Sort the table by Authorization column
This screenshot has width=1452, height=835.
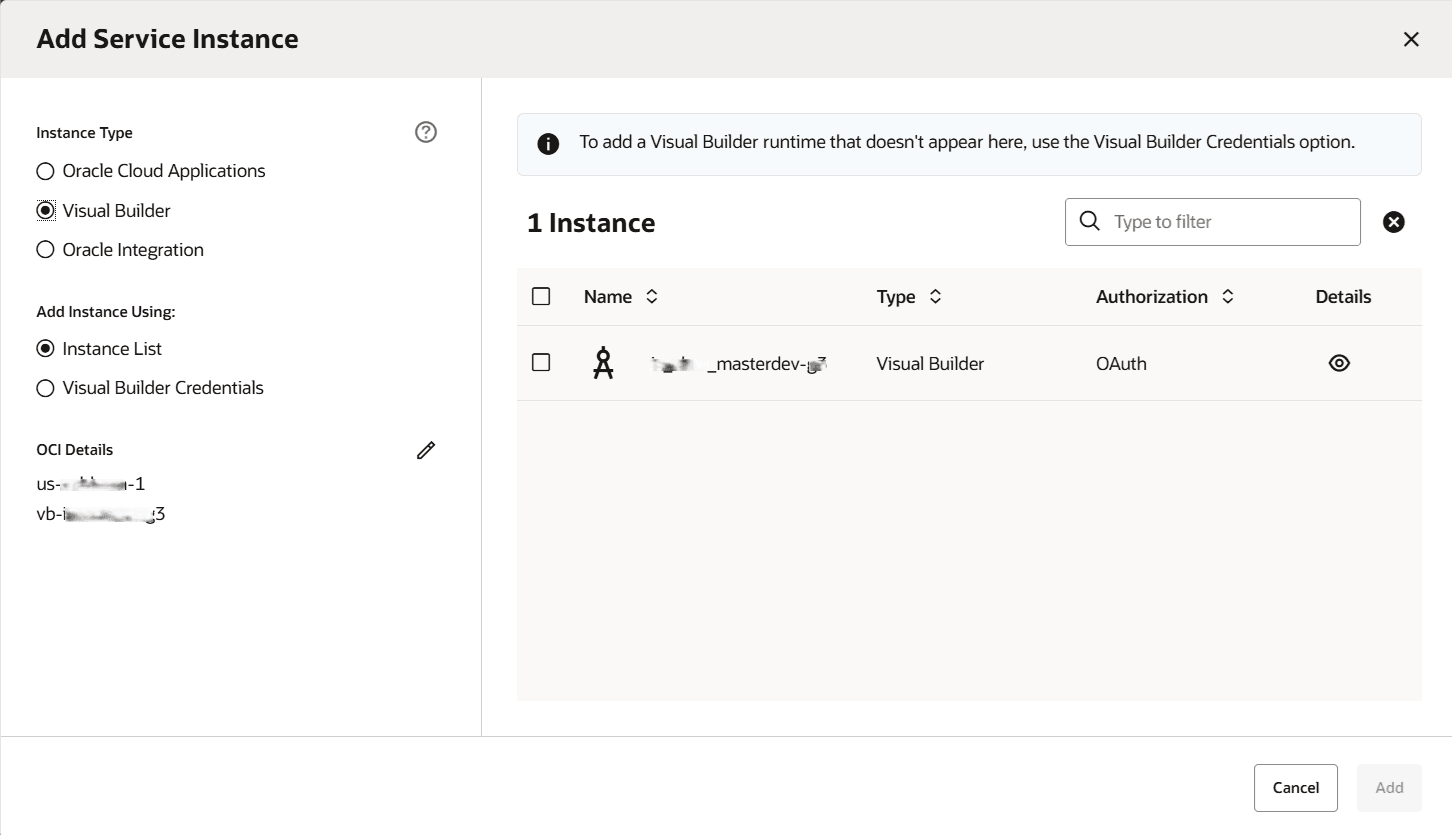pos(1228,296)
